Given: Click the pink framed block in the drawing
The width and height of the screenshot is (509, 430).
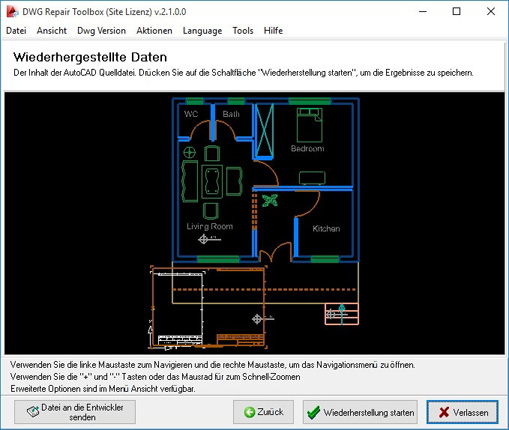Looking at the screenshot, I should coord(342,314).
